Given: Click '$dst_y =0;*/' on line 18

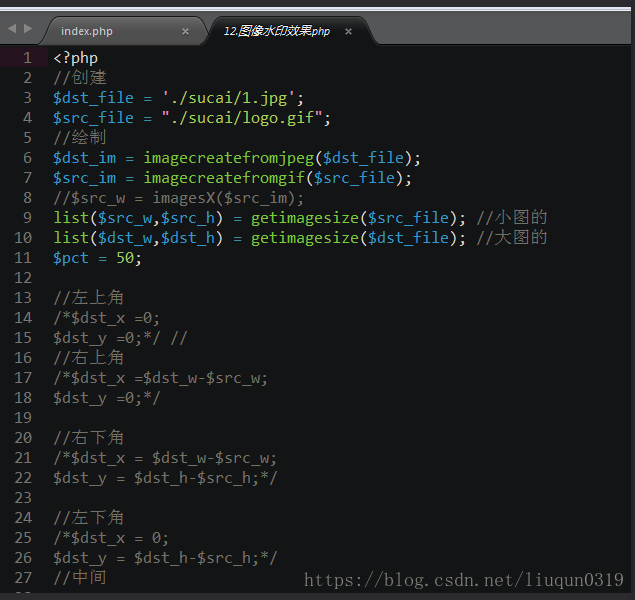Looking at the screenshot, I should [x=107, y=398].
